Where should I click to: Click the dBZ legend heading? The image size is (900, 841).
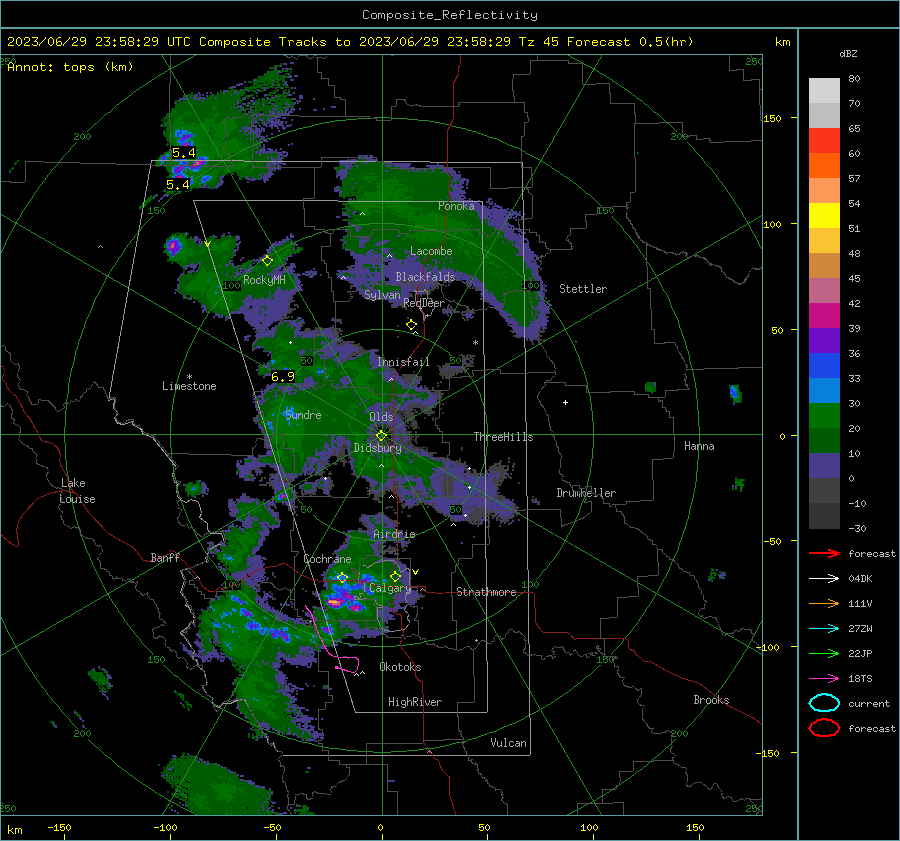click(848, 53)
